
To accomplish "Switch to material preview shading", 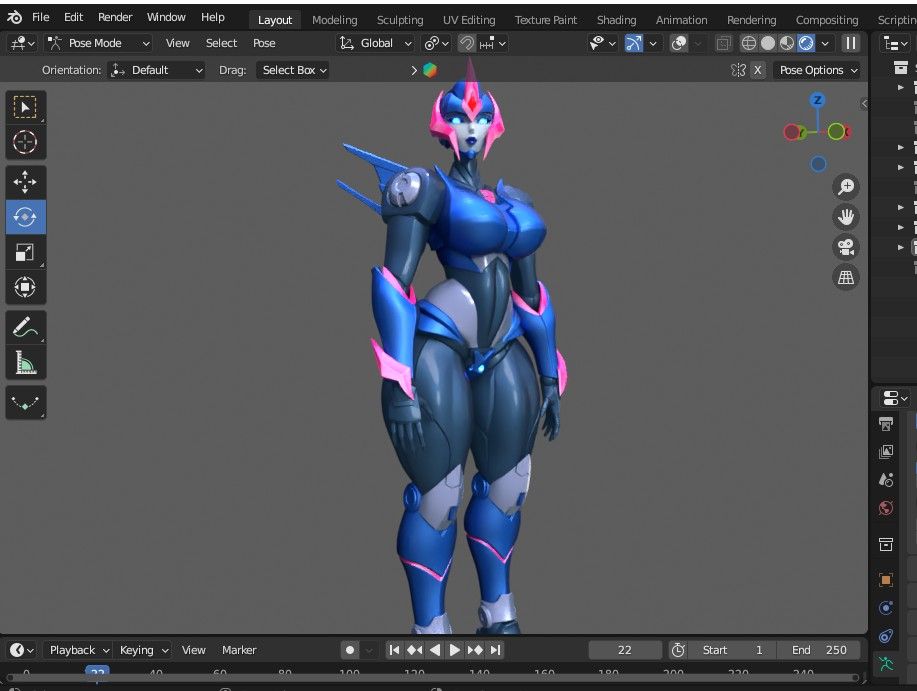I will tap(787, 43).
